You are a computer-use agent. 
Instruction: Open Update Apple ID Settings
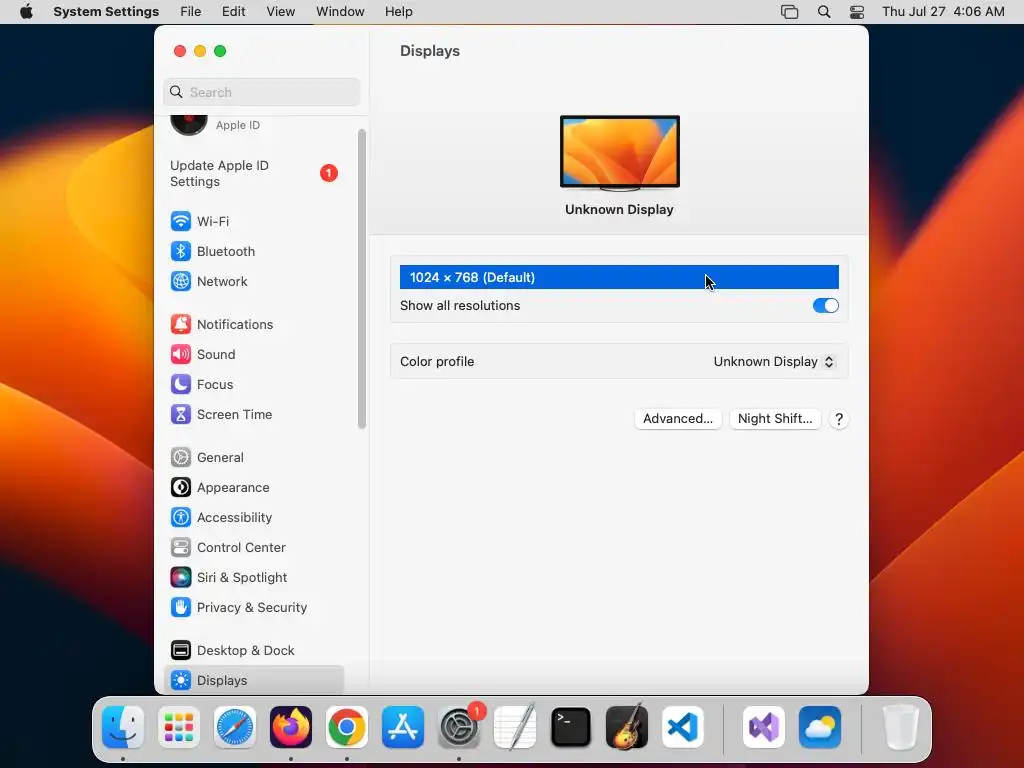pyautogui.click(x=253, y=174)
